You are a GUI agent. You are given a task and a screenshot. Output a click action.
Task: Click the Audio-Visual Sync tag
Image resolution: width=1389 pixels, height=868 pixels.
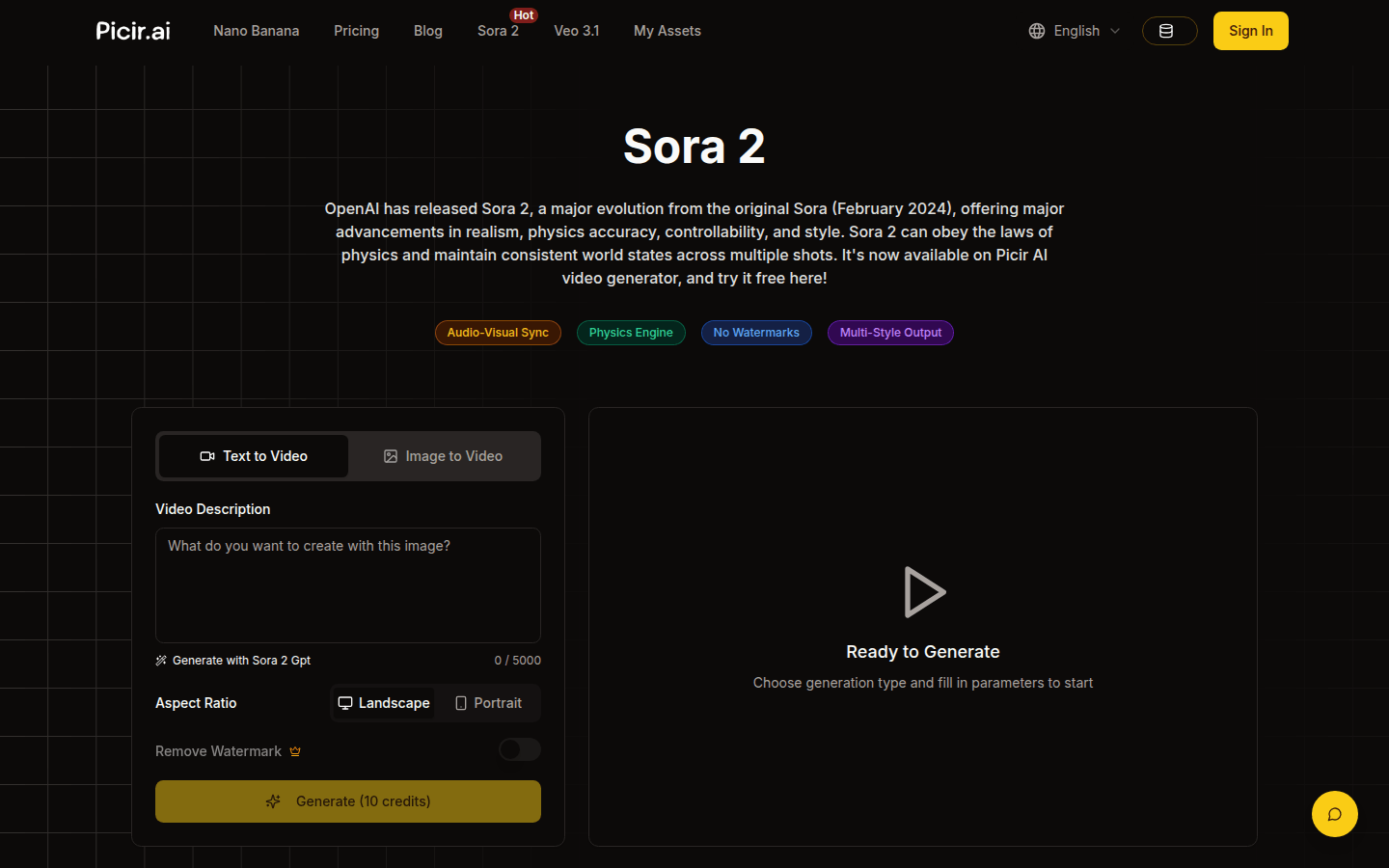(498, 333)
